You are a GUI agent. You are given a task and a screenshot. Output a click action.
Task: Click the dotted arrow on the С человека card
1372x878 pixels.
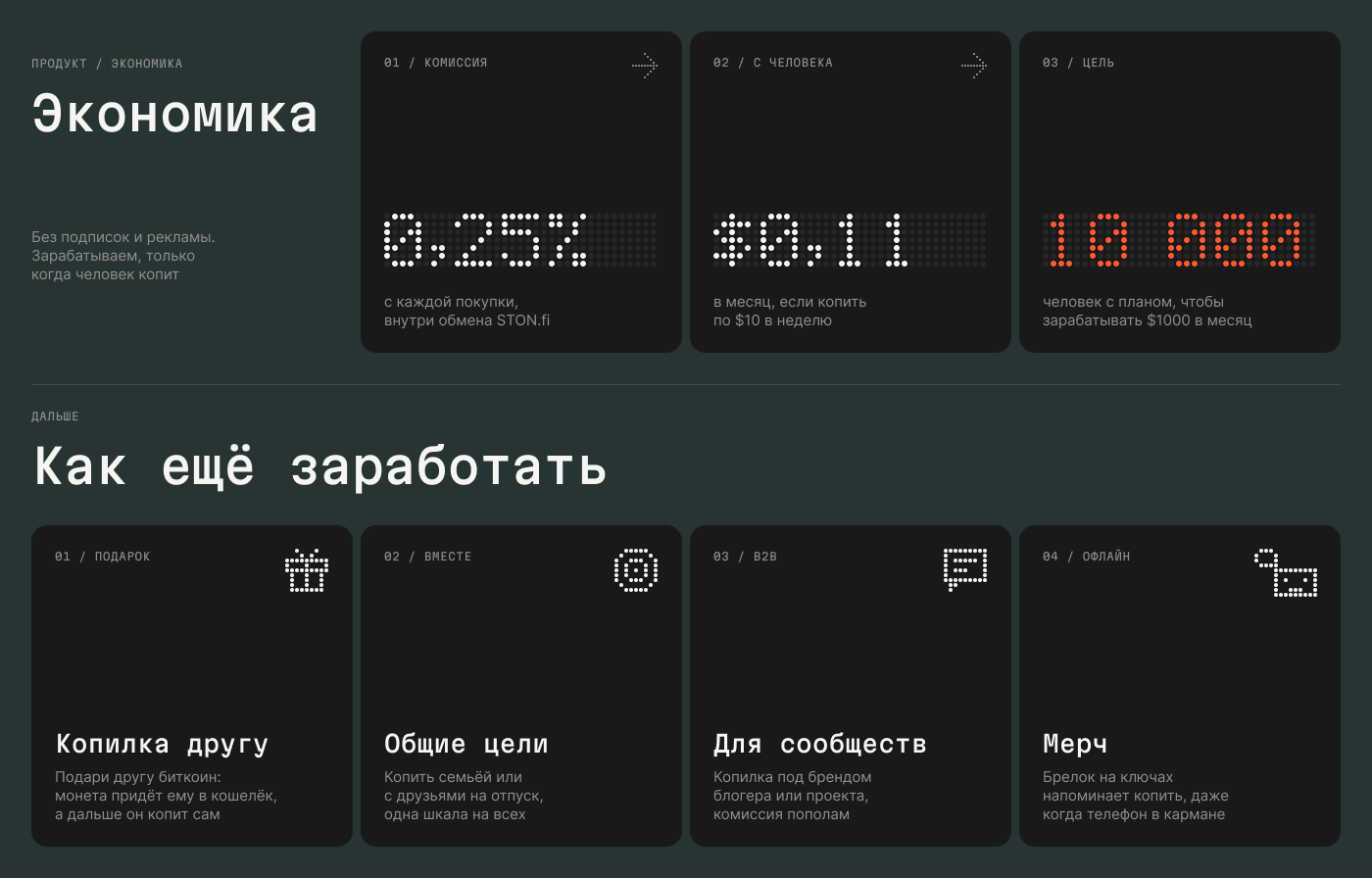tap(974, 66)
